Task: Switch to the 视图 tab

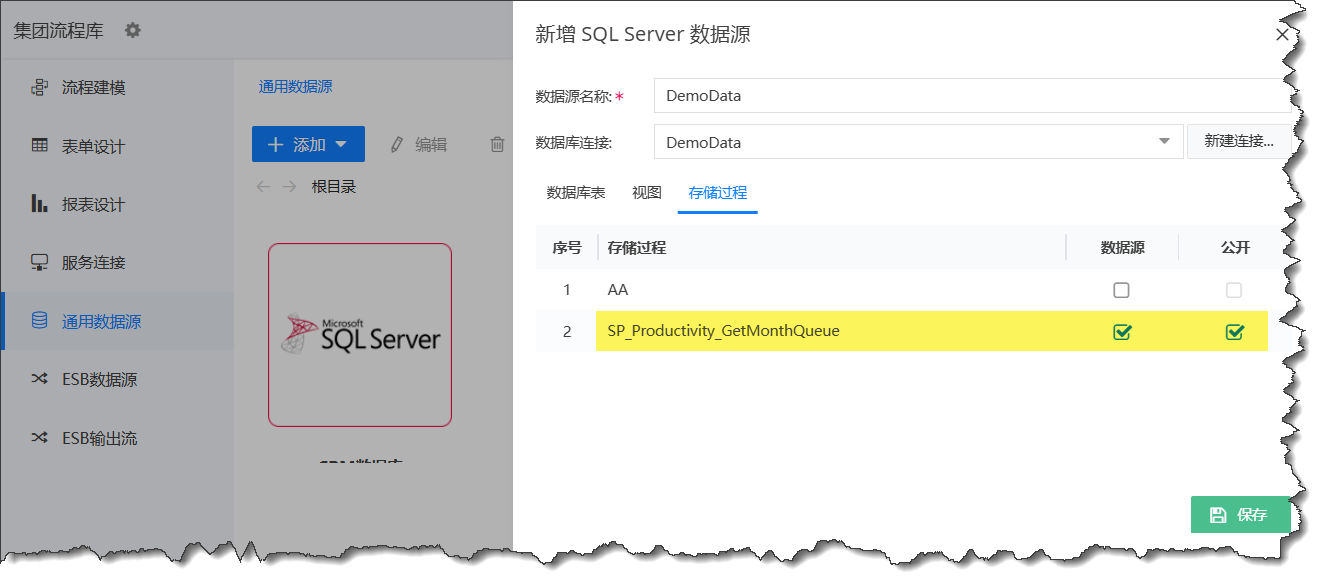Action: click(647, 193)
